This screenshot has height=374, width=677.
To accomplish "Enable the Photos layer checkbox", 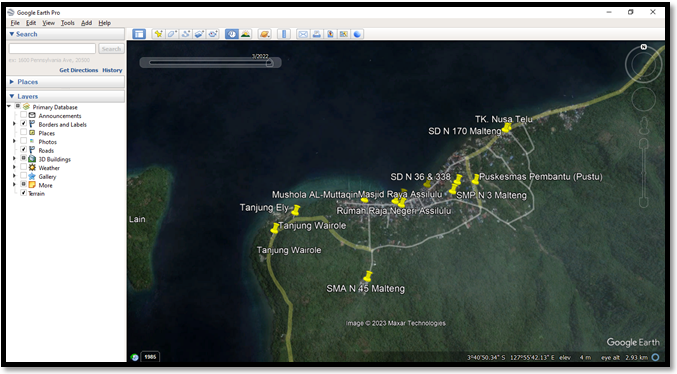I will coord(24,141).
